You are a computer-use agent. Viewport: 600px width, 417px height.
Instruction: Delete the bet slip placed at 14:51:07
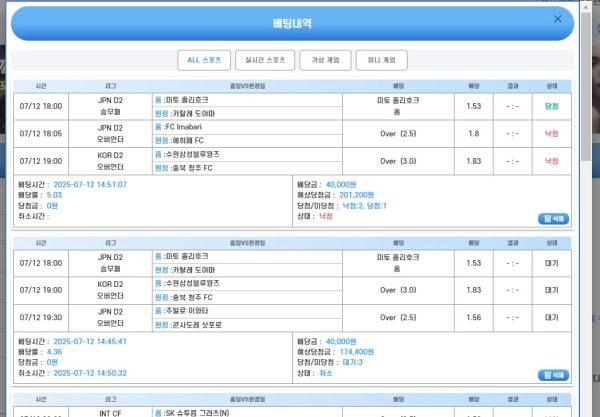click(x=553, y=219)
